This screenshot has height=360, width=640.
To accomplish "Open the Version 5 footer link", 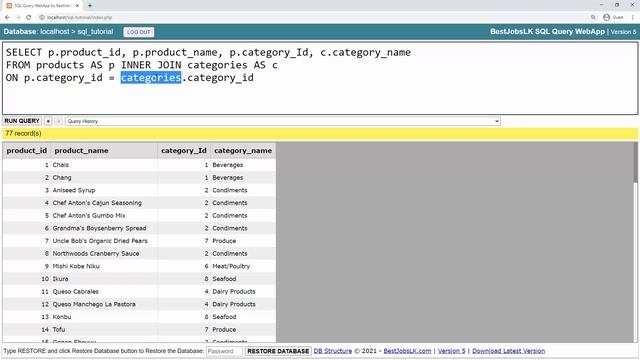I will (x=451, y=351).
